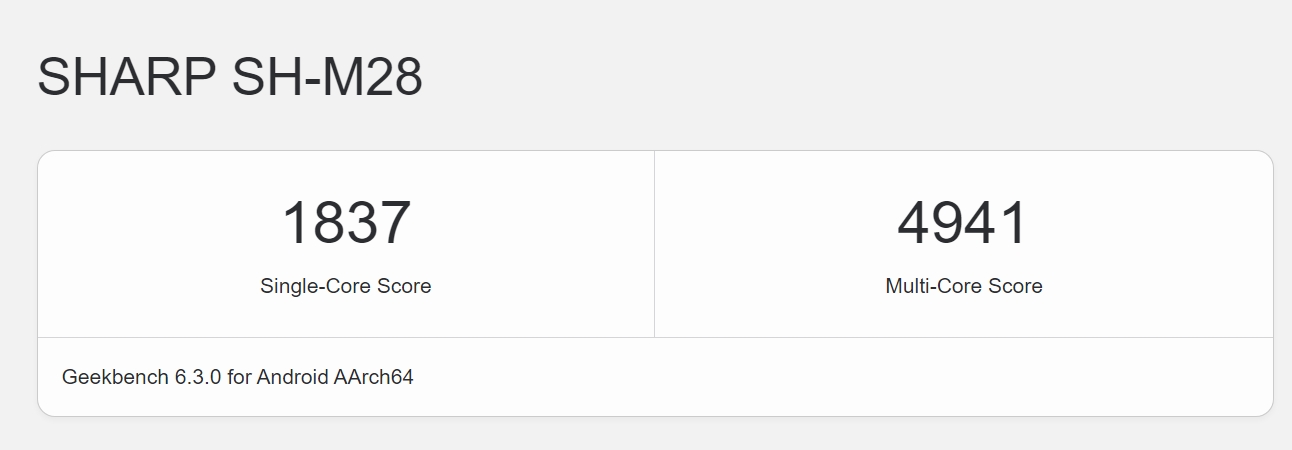Click the word Score beneath 1837
This screenshot has height=450, width=1292.
404,286
